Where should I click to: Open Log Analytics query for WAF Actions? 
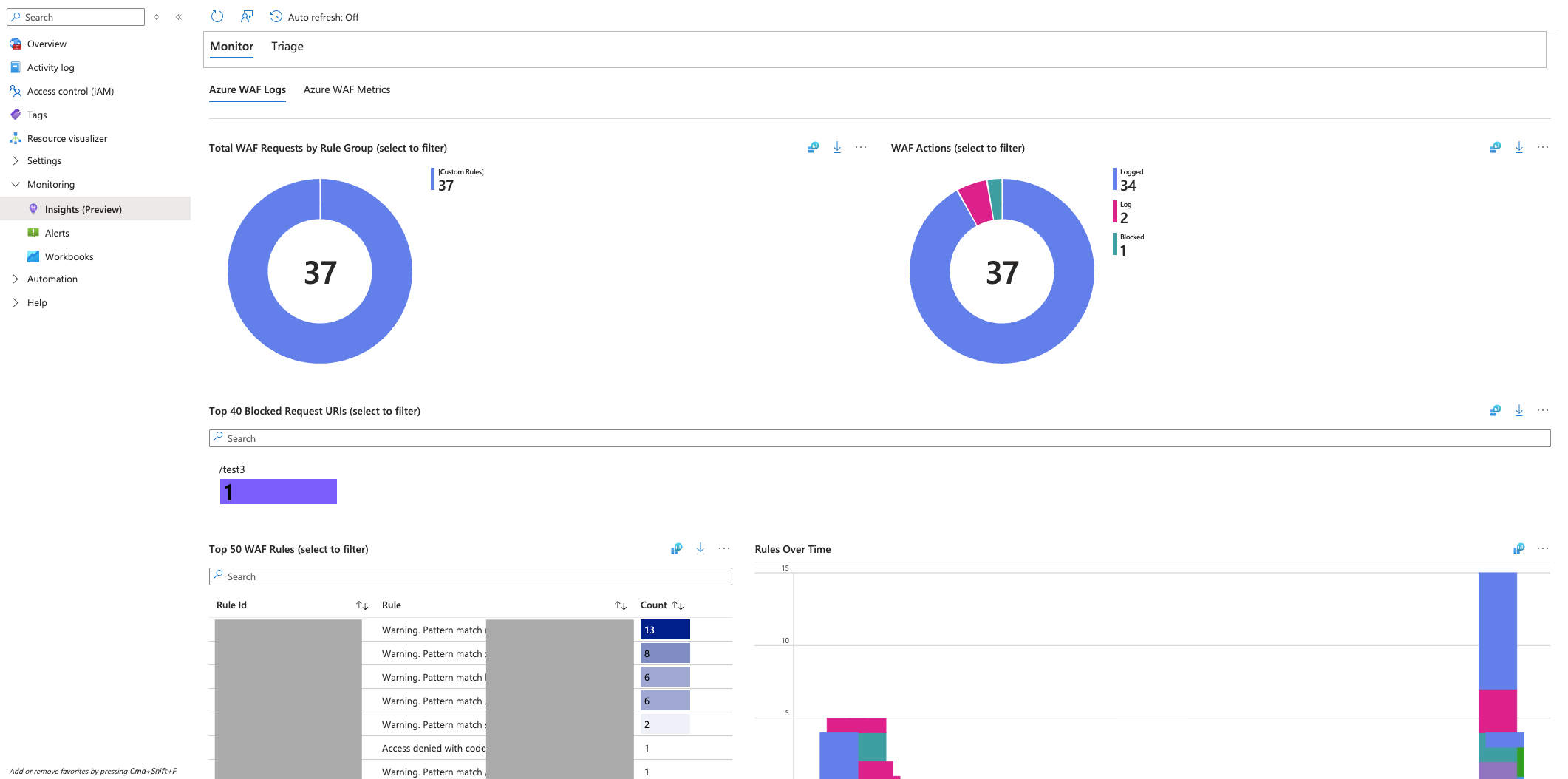[x=1495, y=148]
